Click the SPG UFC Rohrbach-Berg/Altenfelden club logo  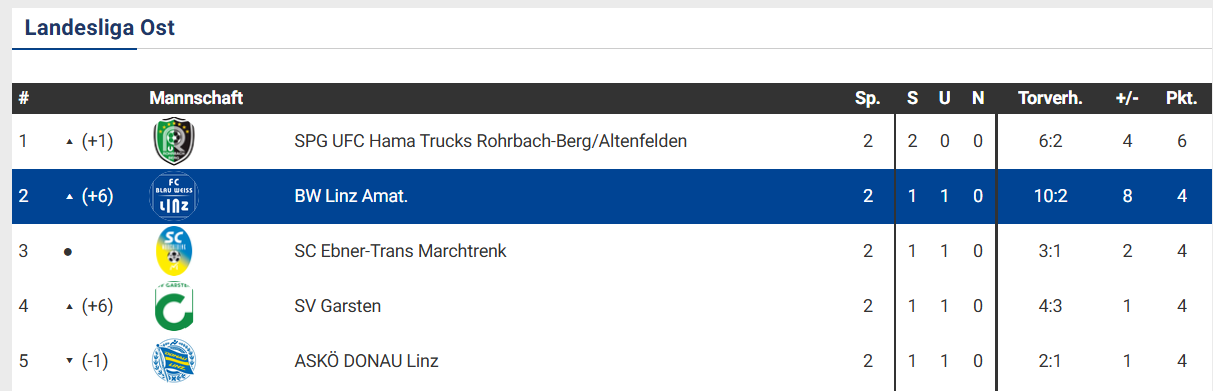tap(174, 142)
